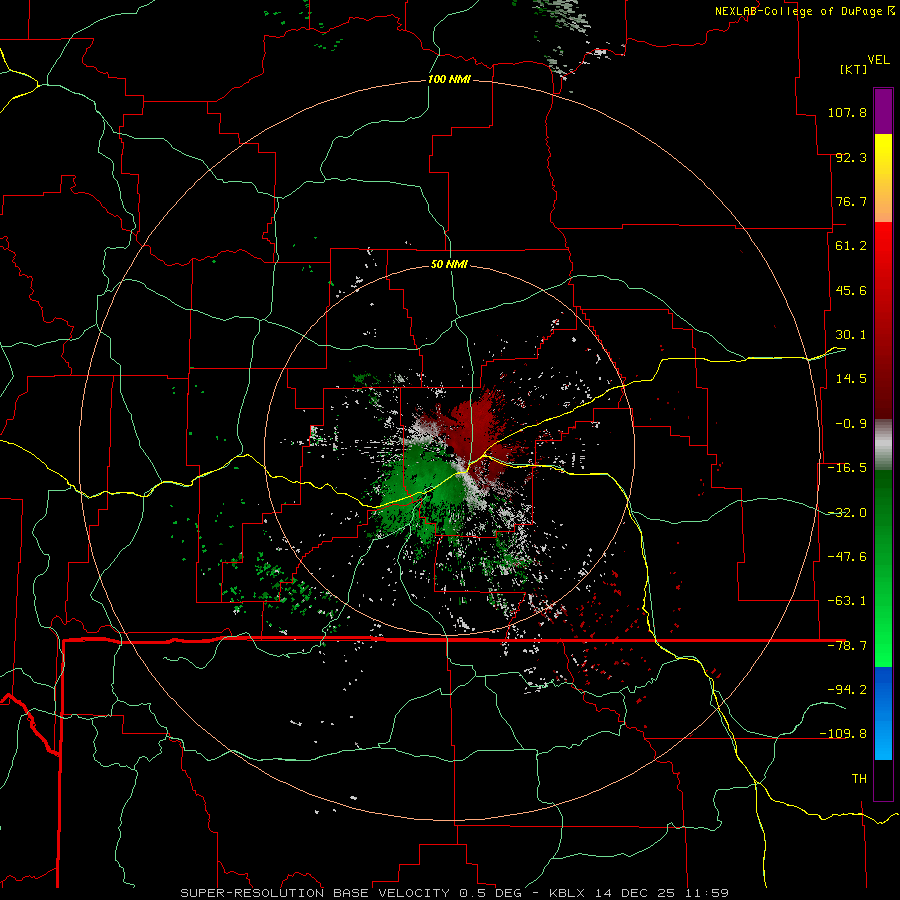Click the KBLX station identifier in caption
The height and width of the screenshot is (900, 900).
(x=567, y=893)
